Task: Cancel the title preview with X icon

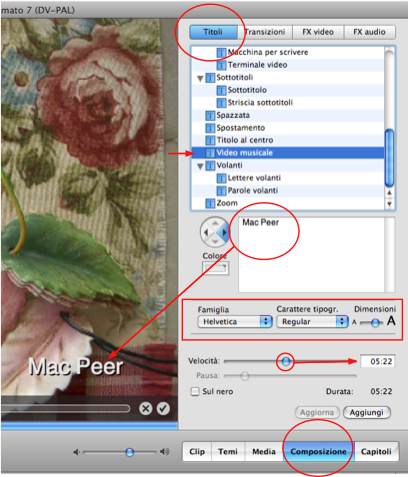Action: click(x=146, y=408)
